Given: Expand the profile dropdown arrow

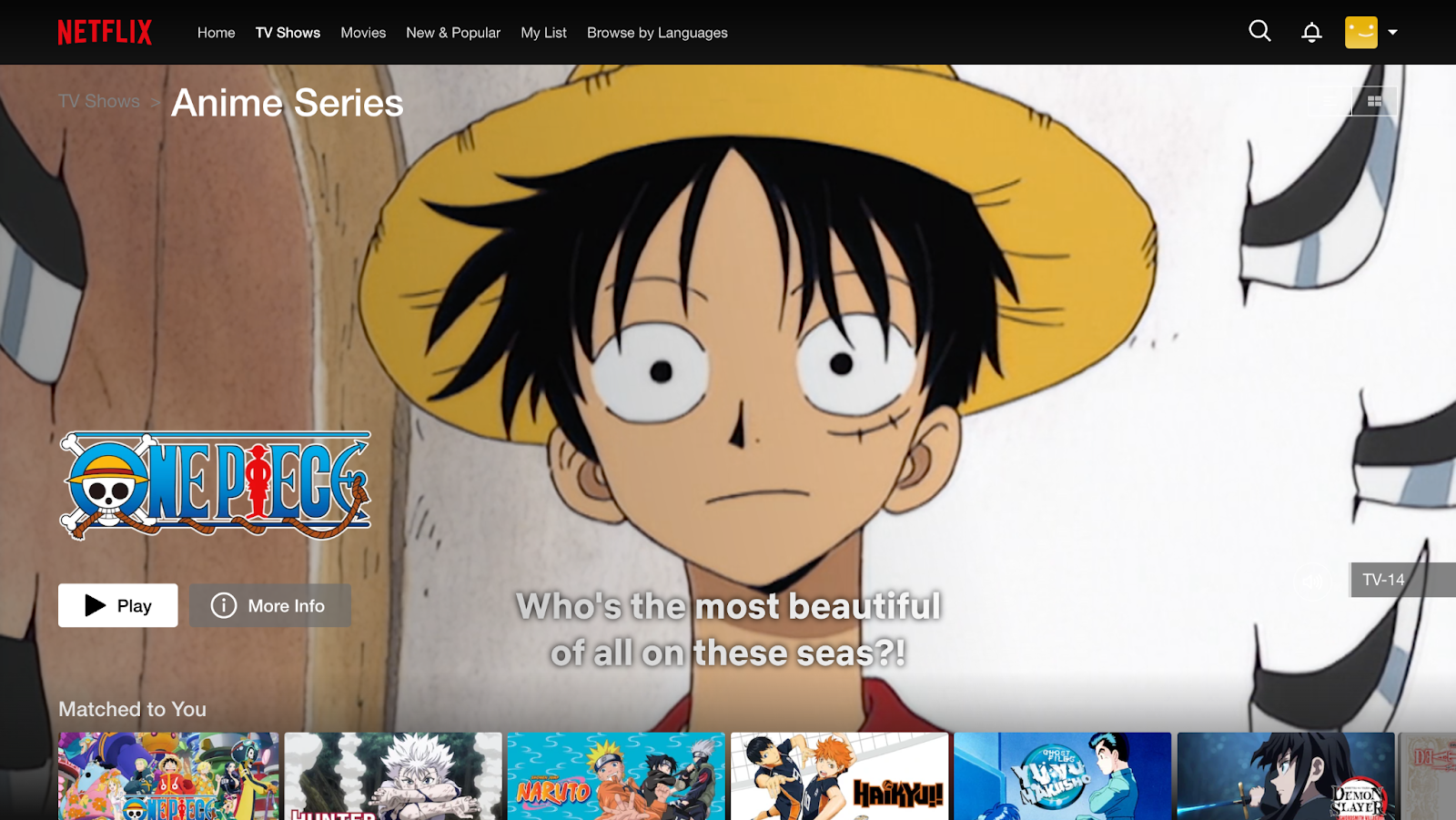Looking at the screenshot, I should coord(1392,33).
